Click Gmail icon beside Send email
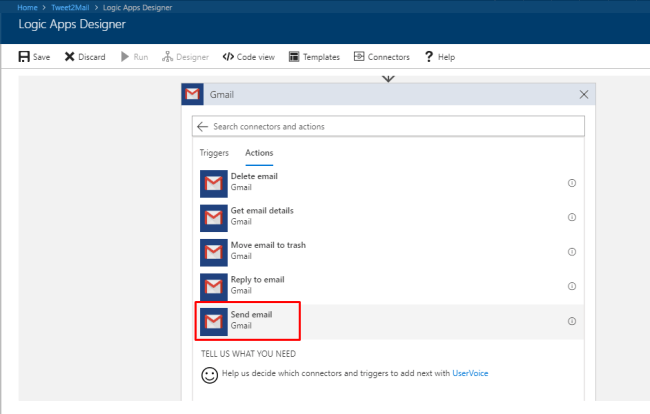 pos(213,322)
